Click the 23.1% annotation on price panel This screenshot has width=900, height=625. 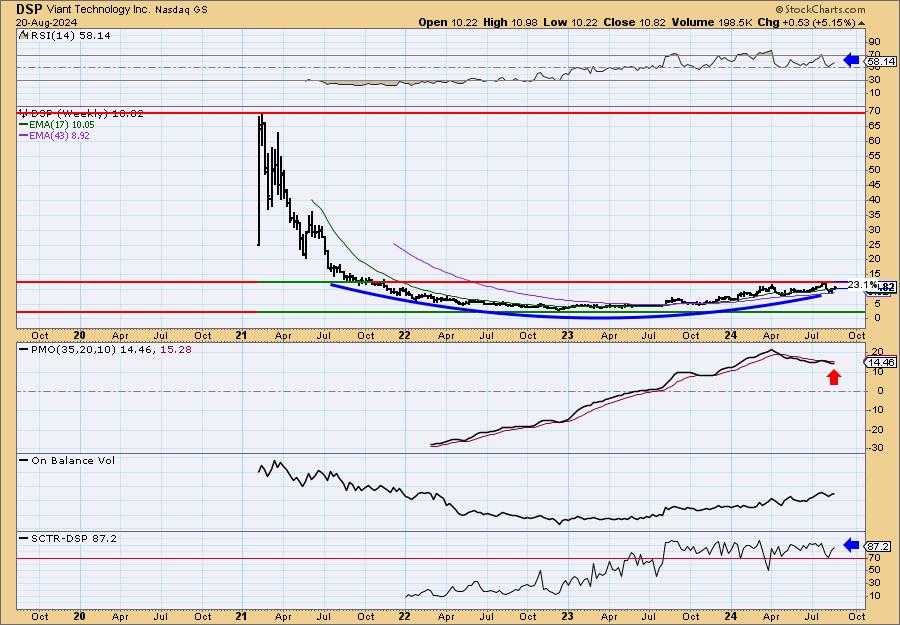point(863,285)
